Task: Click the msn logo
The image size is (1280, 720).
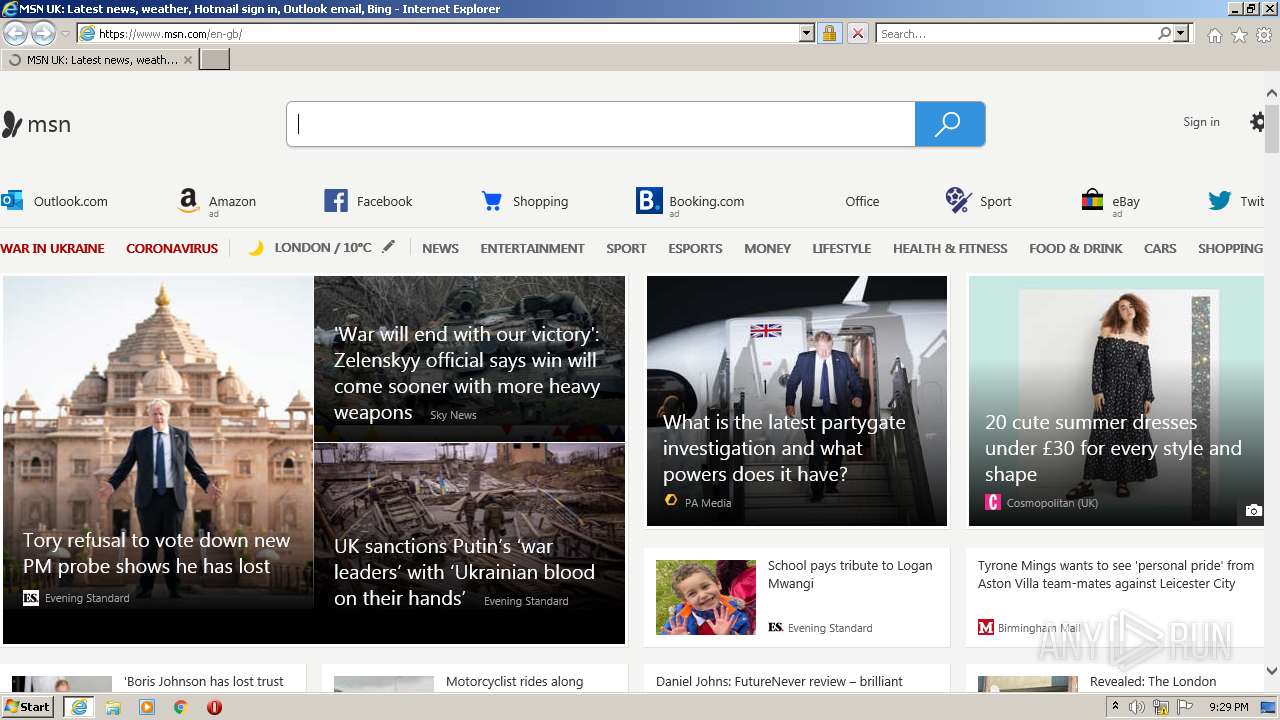Action: [x=36, y=124]
